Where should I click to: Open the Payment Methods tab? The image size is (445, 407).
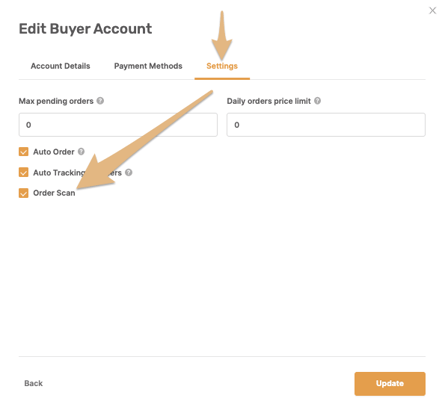pos(148,66)
